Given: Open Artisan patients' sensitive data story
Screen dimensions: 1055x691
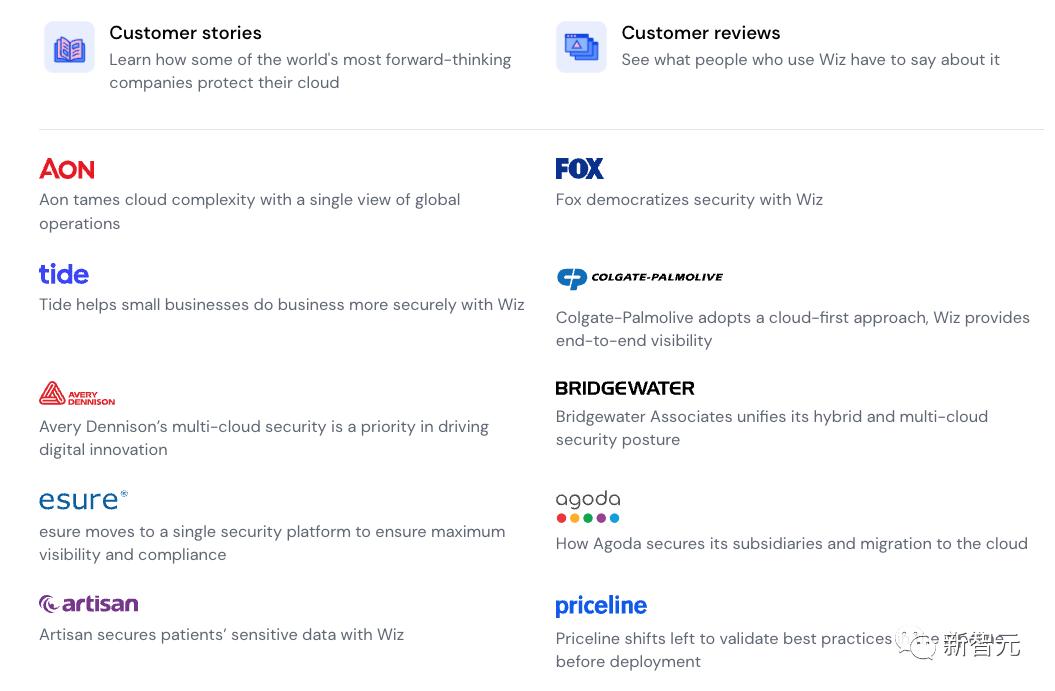Looking at the screenshot, I should tap(221, 635).
